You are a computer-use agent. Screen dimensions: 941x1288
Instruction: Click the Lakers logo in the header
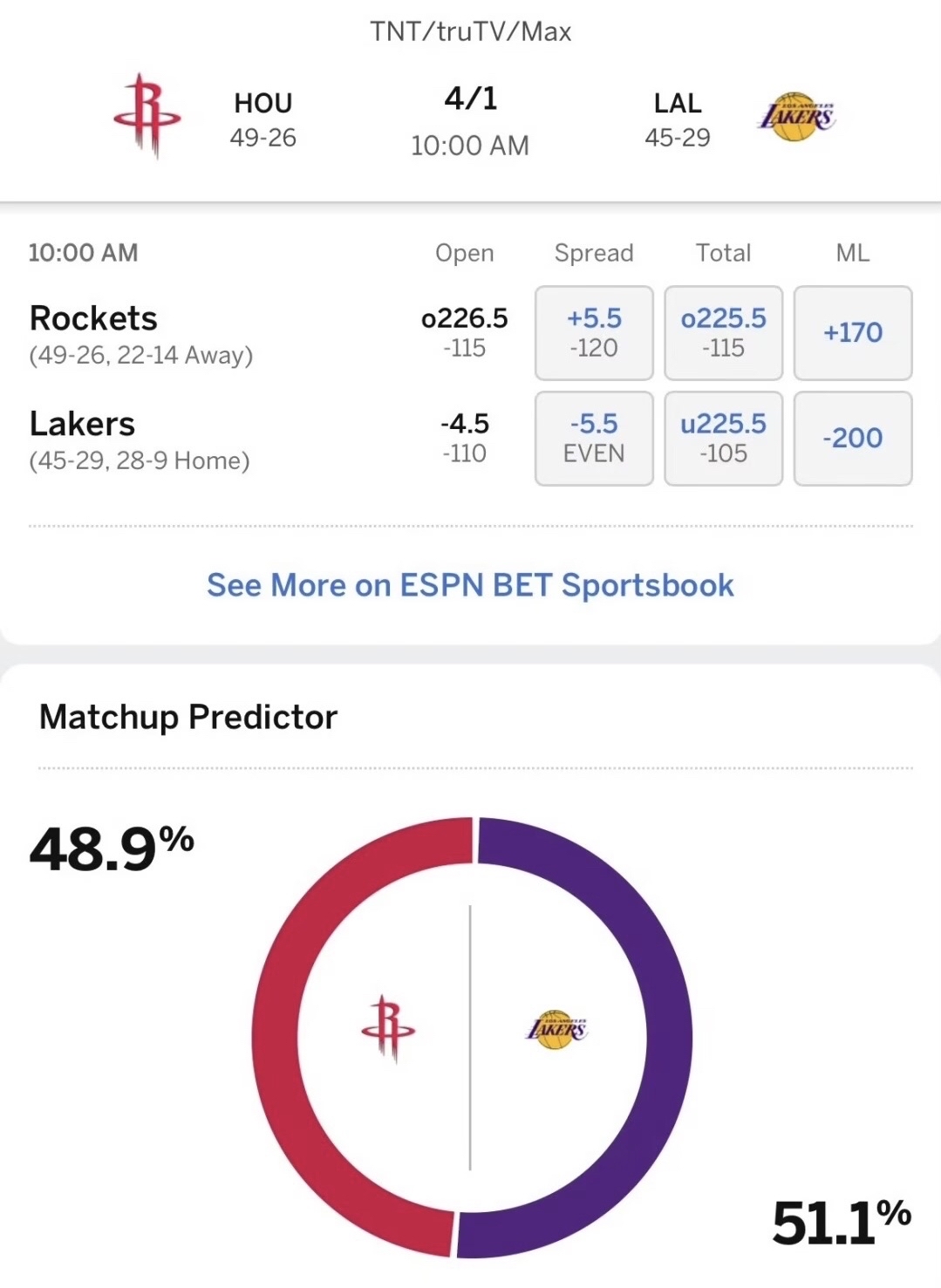click(x=795, y=117)
